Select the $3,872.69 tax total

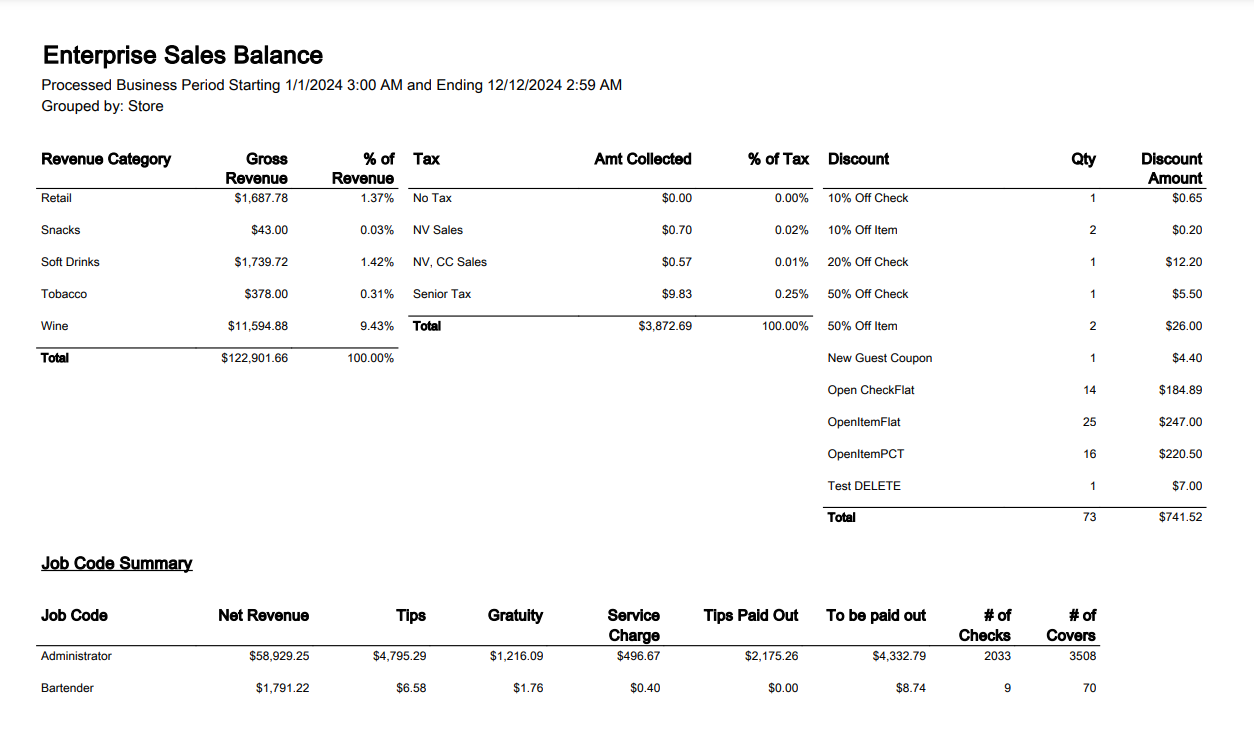665,326
